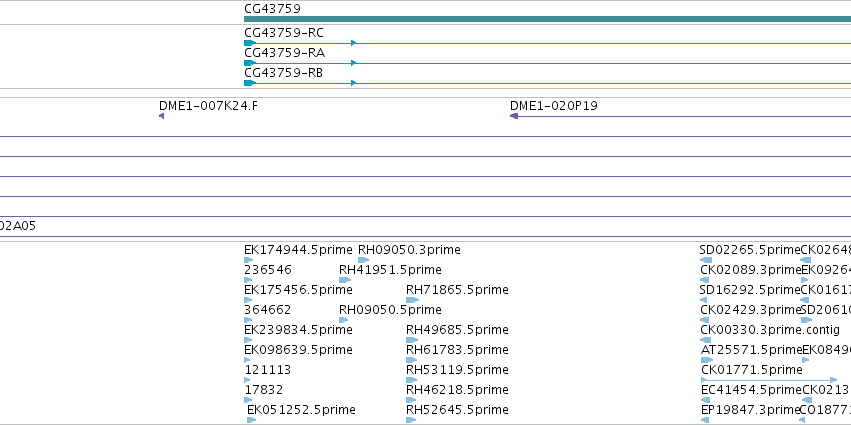Select the CG43759 gene bar
The height and width of the screenshot is (425, 851).
click(x=547, y=19)
